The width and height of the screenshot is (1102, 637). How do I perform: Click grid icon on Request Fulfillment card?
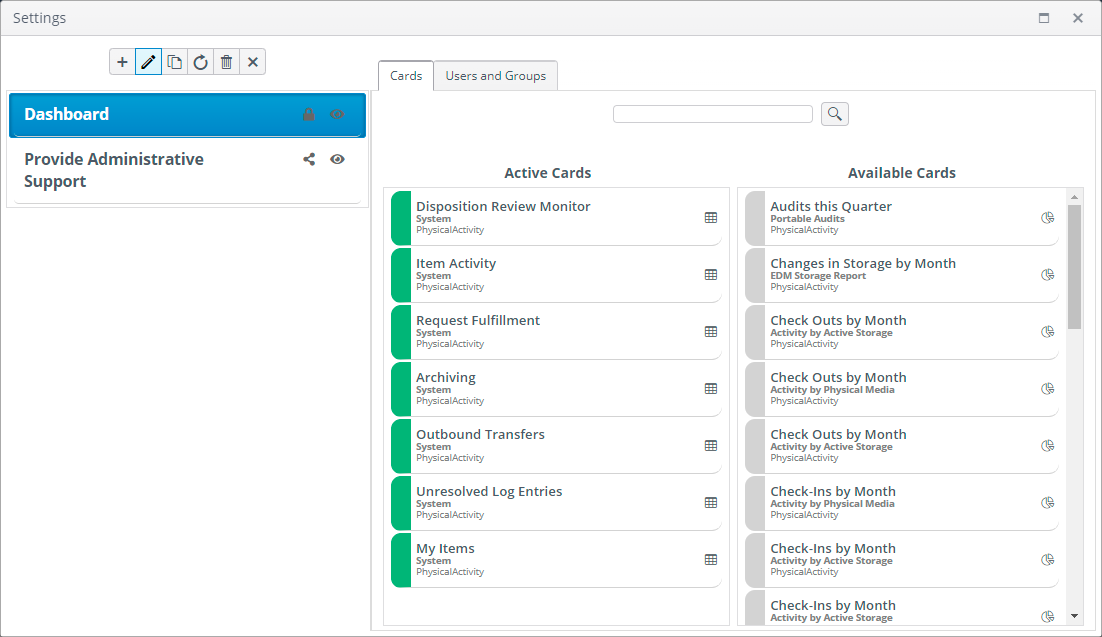(x=711, y=332)
